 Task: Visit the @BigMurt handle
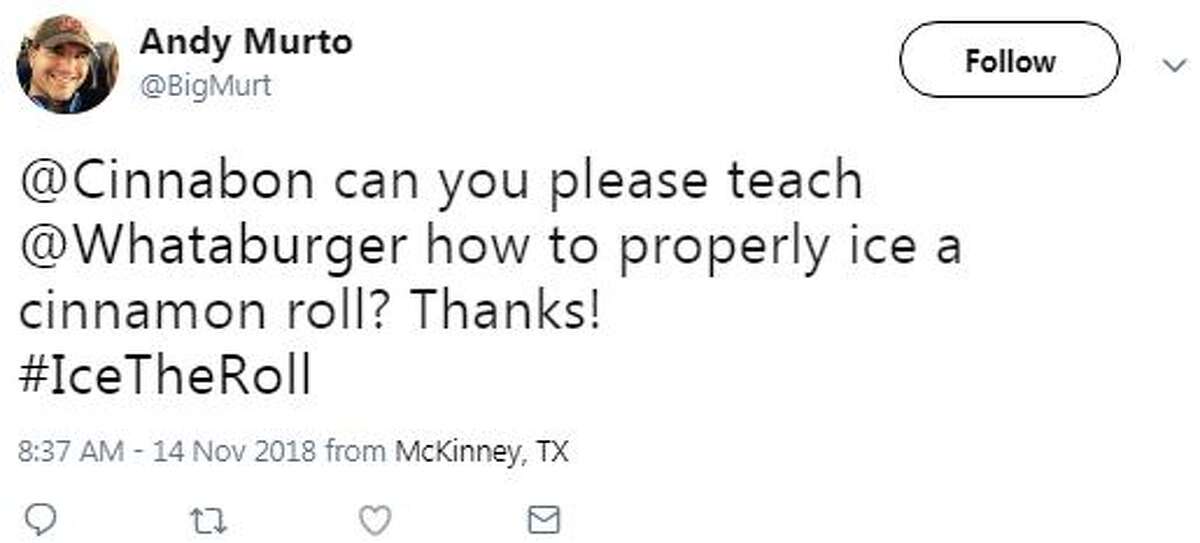pos(205,88)
